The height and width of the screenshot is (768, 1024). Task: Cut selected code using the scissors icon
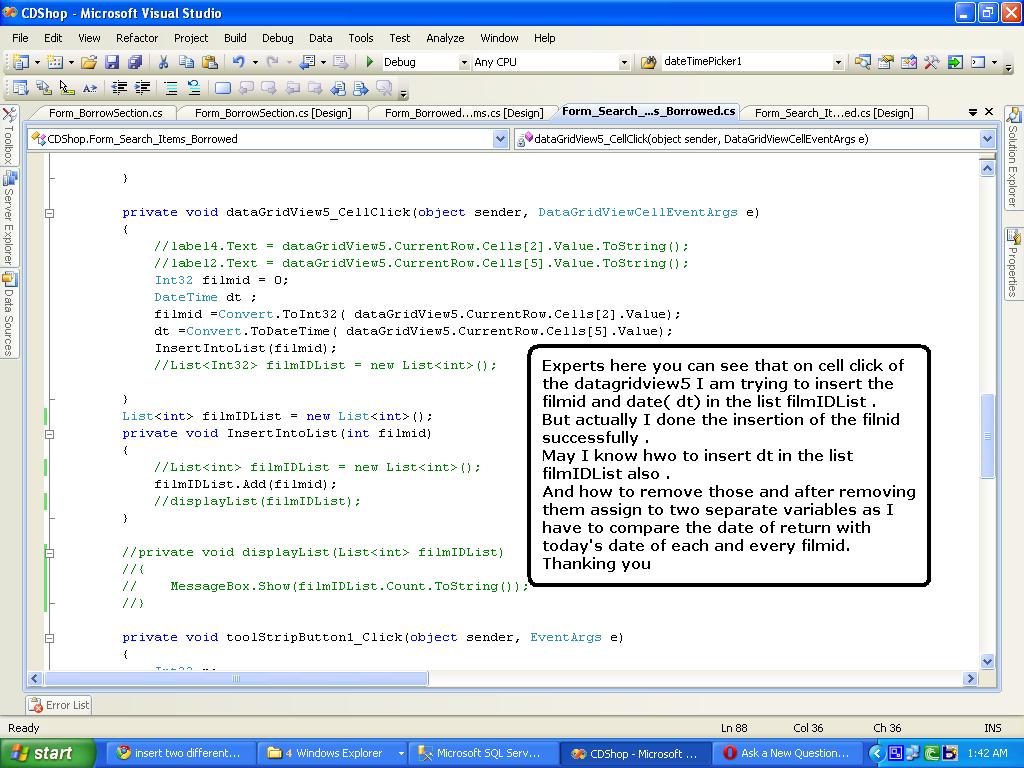(162, 61)
